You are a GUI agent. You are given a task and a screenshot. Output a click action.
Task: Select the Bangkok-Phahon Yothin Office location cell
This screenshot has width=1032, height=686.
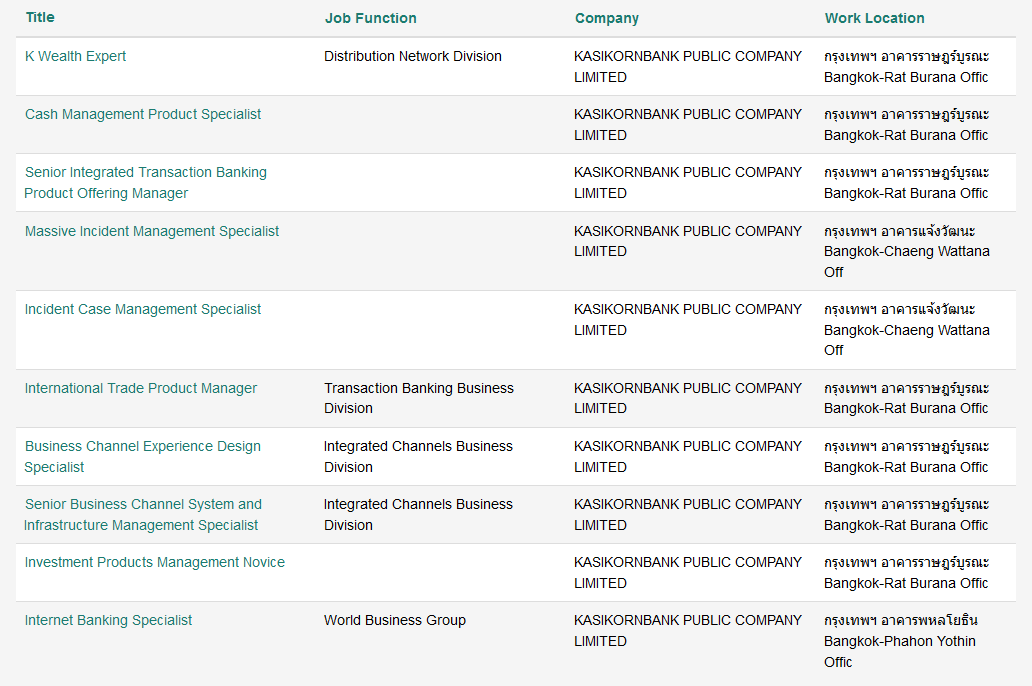click(x=900, y=641)
